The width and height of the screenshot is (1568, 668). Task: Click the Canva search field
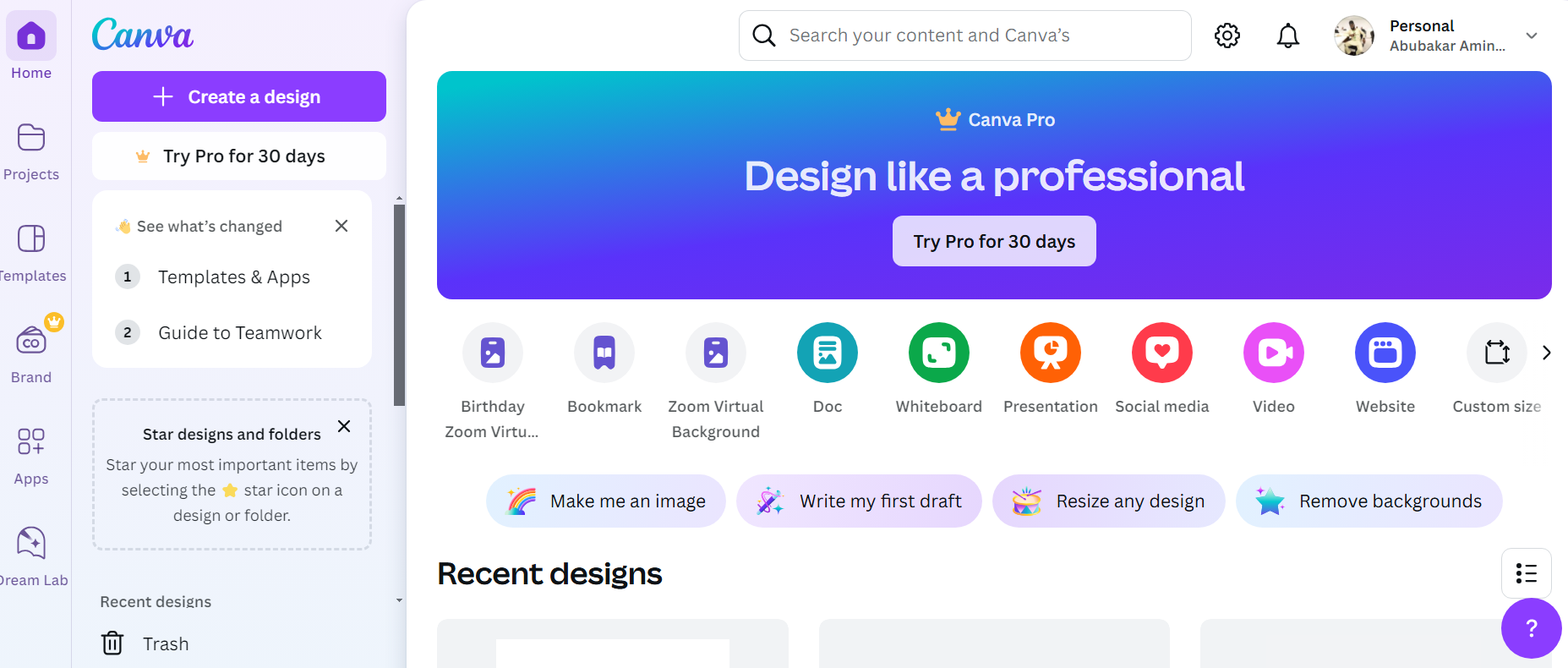coord(964,36)
